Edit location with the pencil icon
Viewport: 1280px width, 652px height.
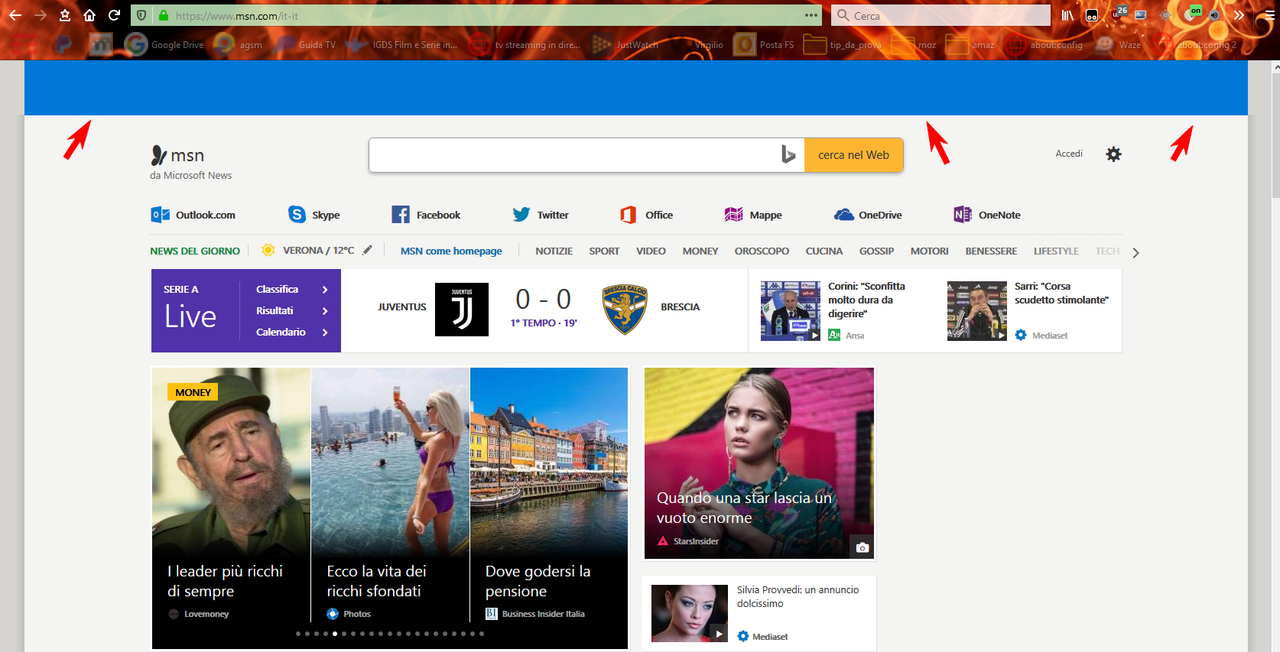point(367,250)
